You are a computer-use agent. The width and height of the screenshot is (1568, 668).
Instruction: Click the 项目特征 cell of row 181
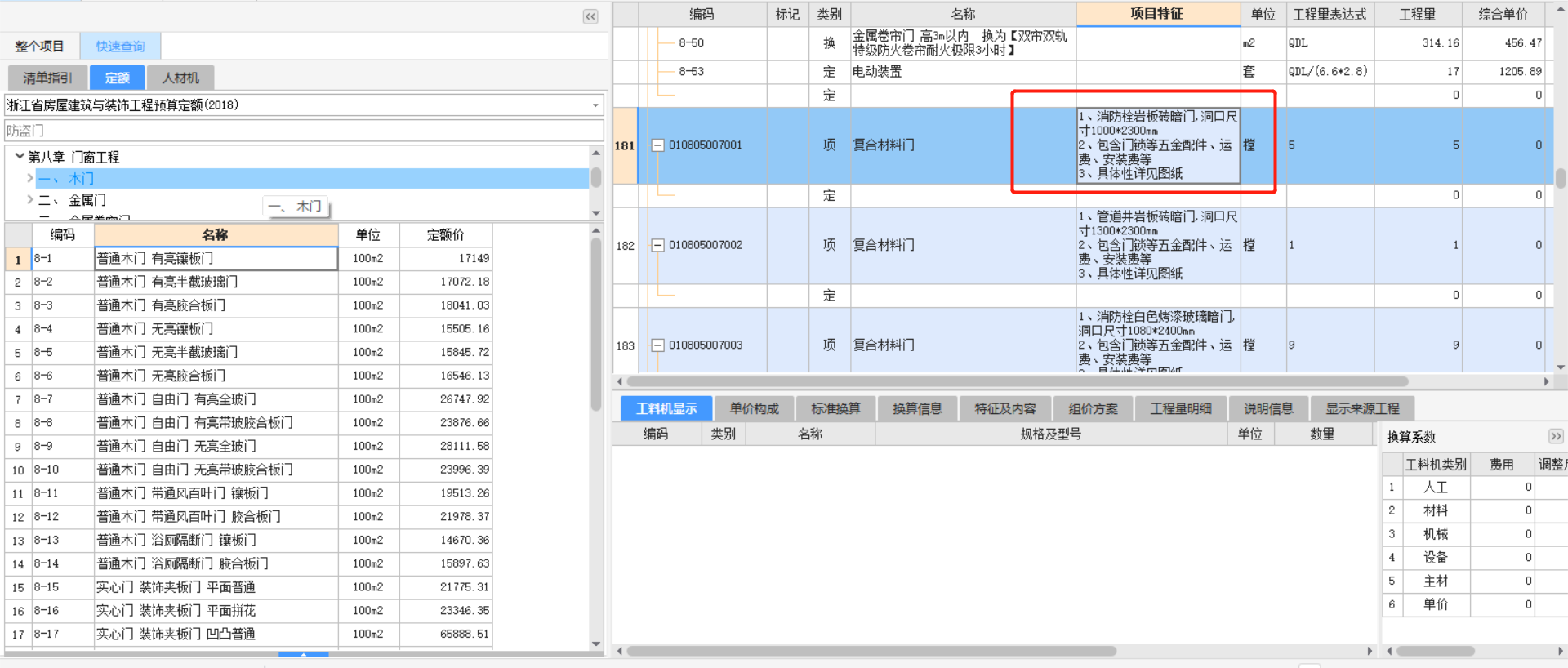click(1158, 145)
